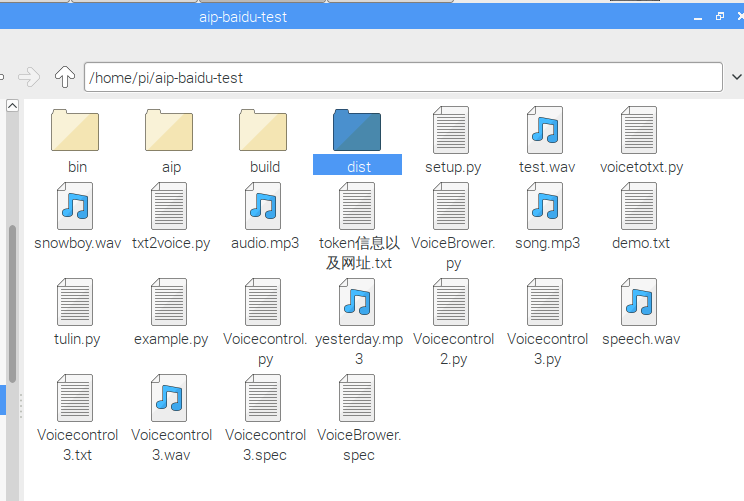
Task: Click the "build" folder name label
Action: click(265, 167)
